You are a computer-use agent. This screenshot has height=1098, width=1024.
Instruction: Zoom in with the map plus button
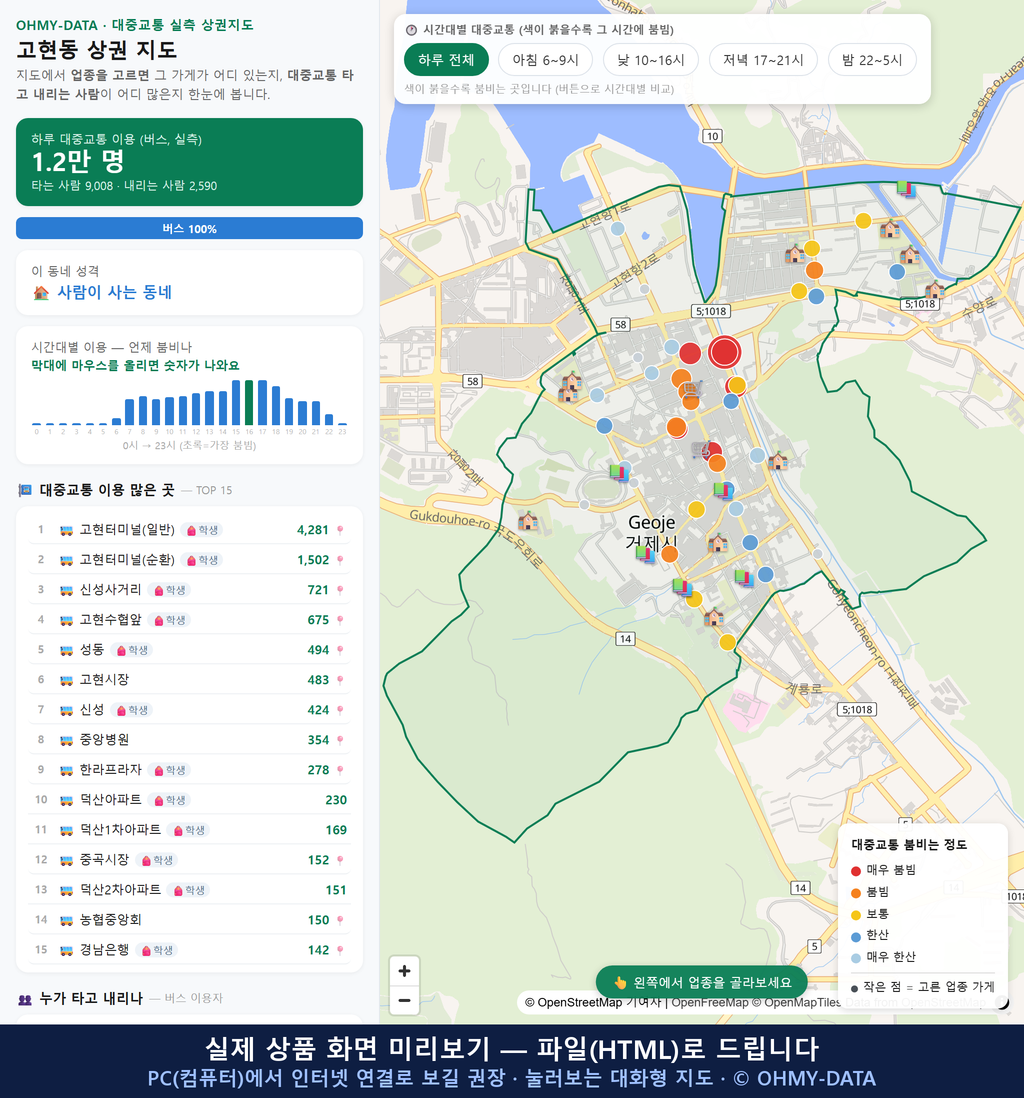tap(404, 971)
